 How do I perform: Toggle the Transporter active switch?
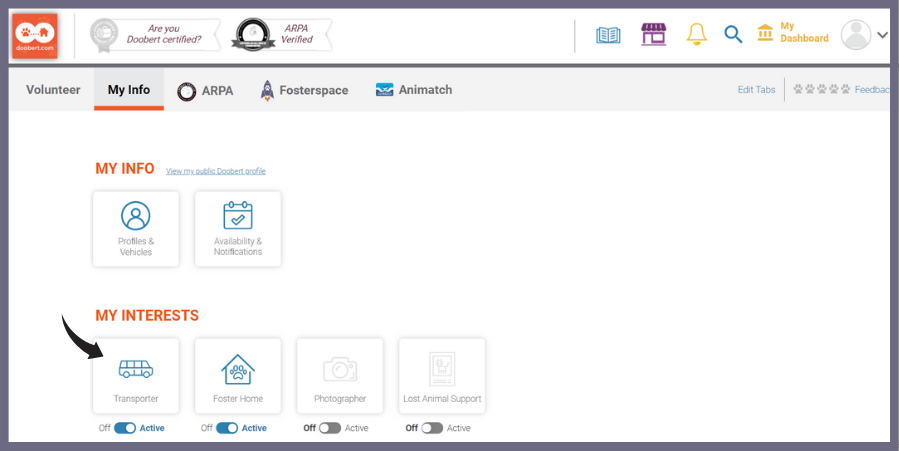(x=125, y=428)
